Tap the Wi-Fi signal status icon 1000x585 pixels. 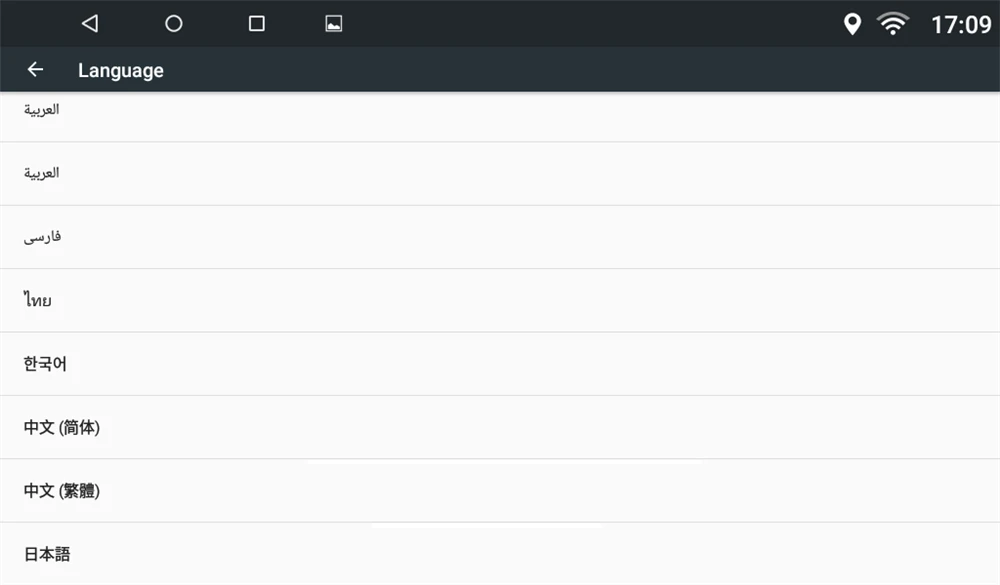click(x=893, y=24)
